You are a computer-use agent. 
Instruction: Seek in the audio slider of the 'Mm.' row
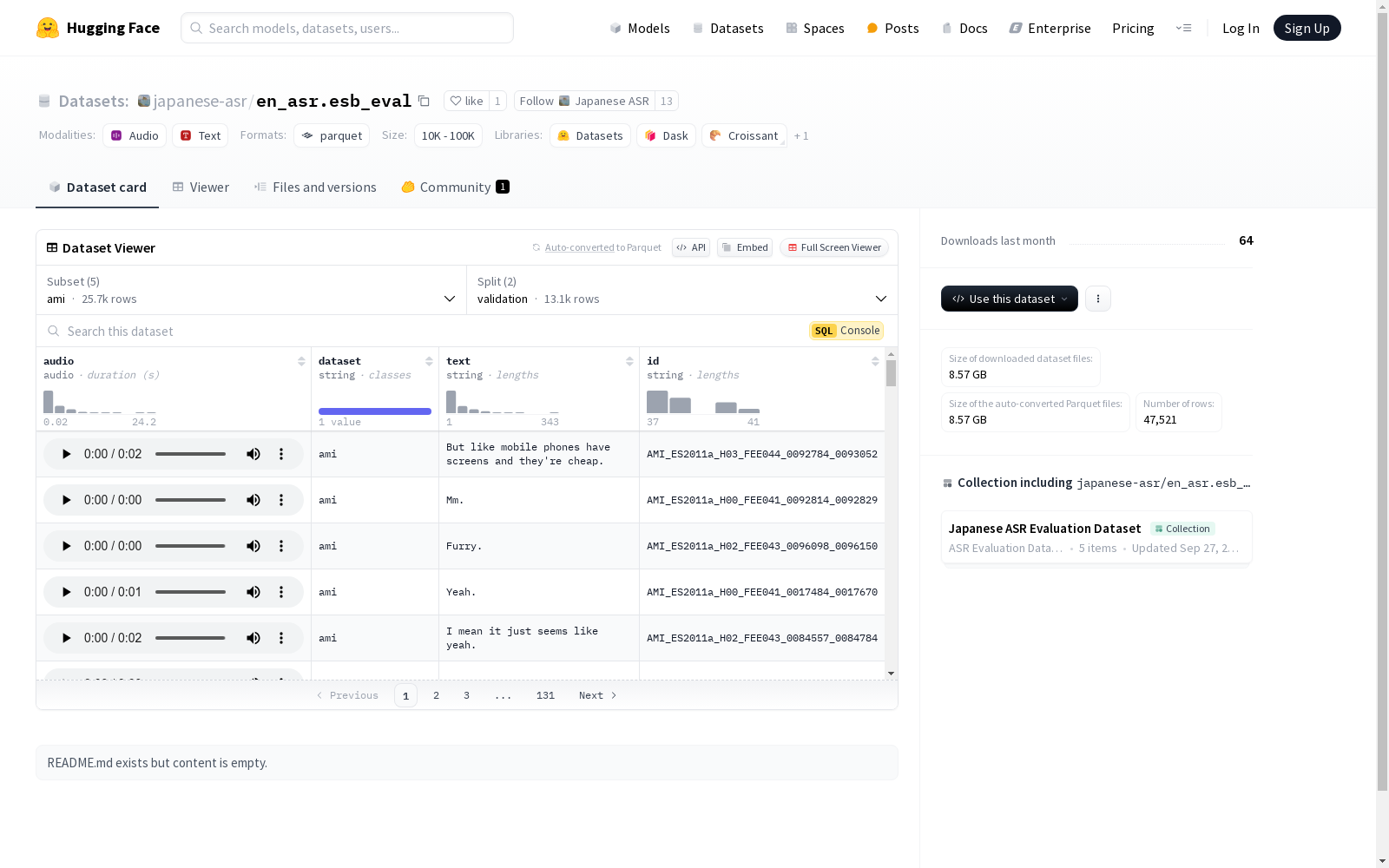click(190, 500)
